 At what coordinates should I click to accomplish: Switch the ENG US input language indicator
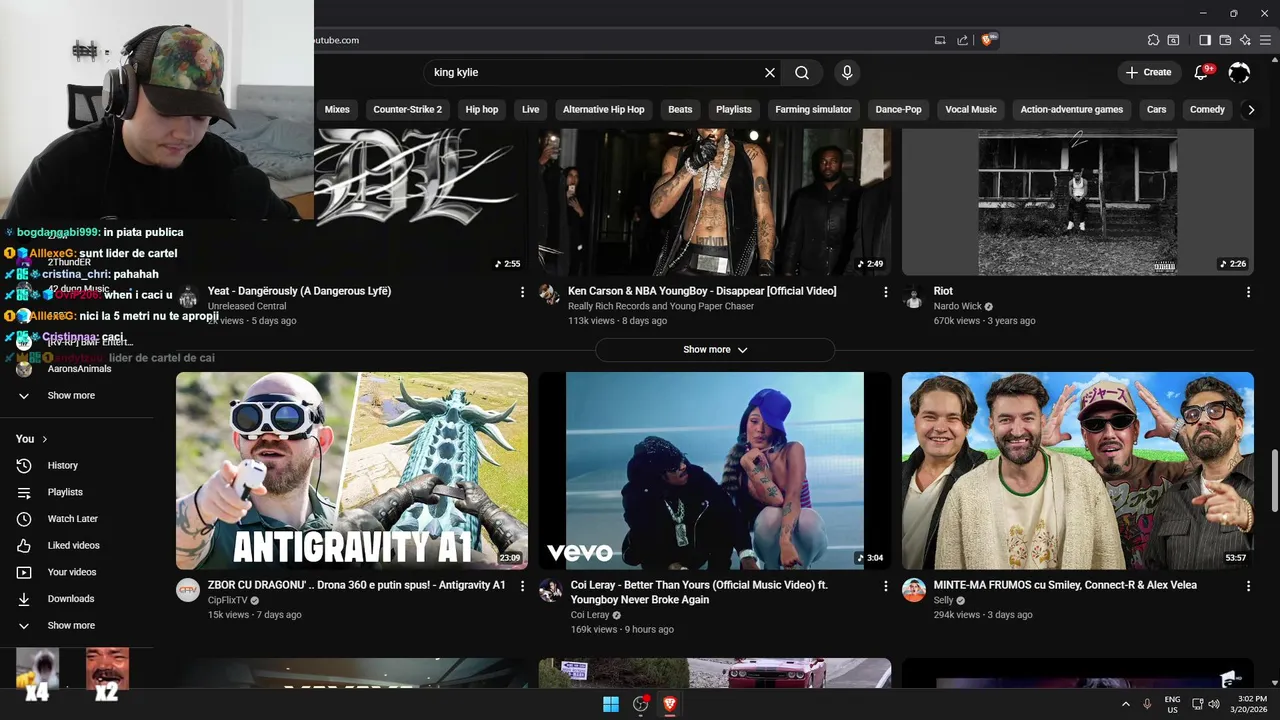[1173, 704]
